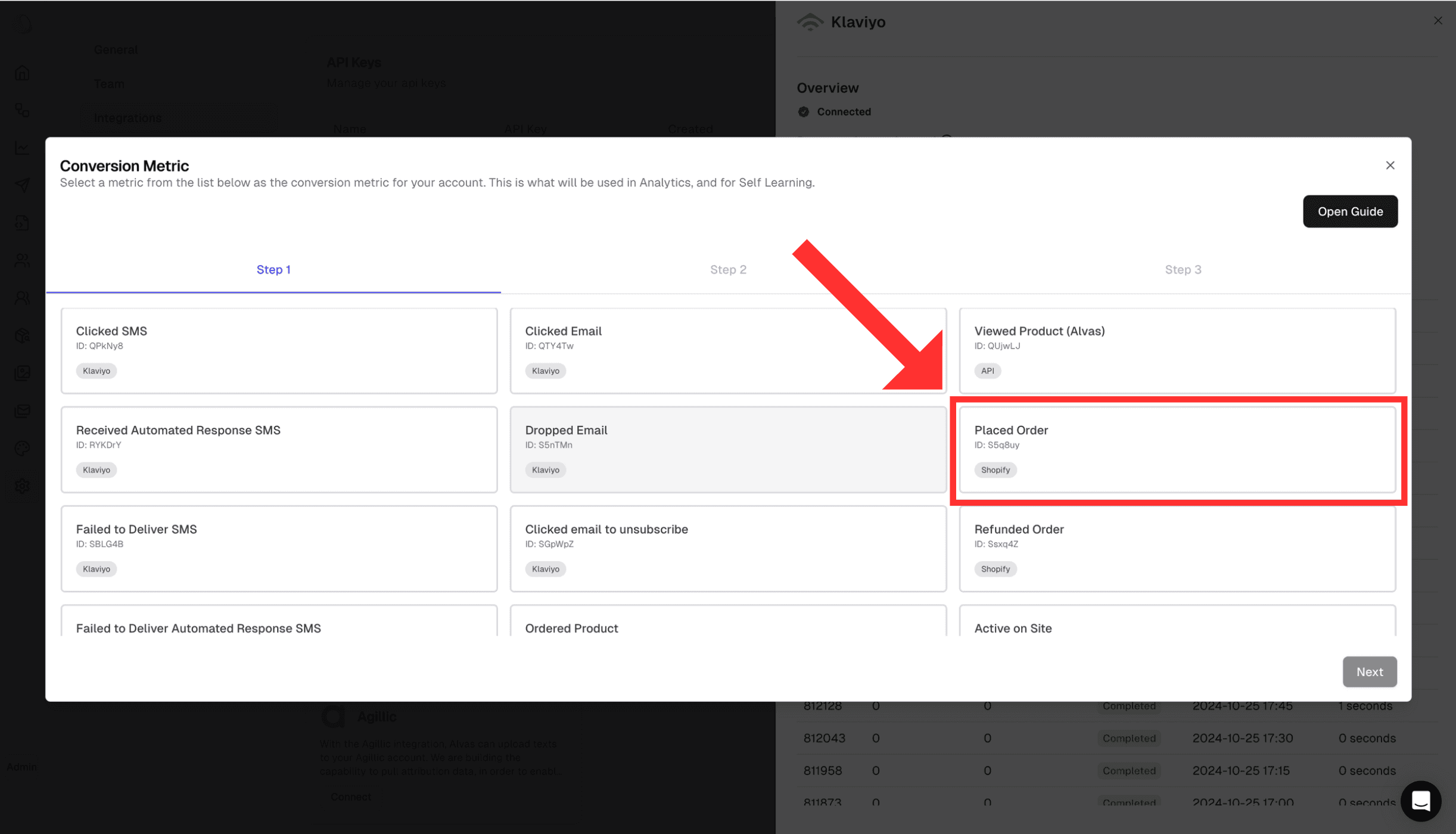Open the home icon in the left sidebar
Viewport: 1456px width, 834px height.
(x=22, y=73)
